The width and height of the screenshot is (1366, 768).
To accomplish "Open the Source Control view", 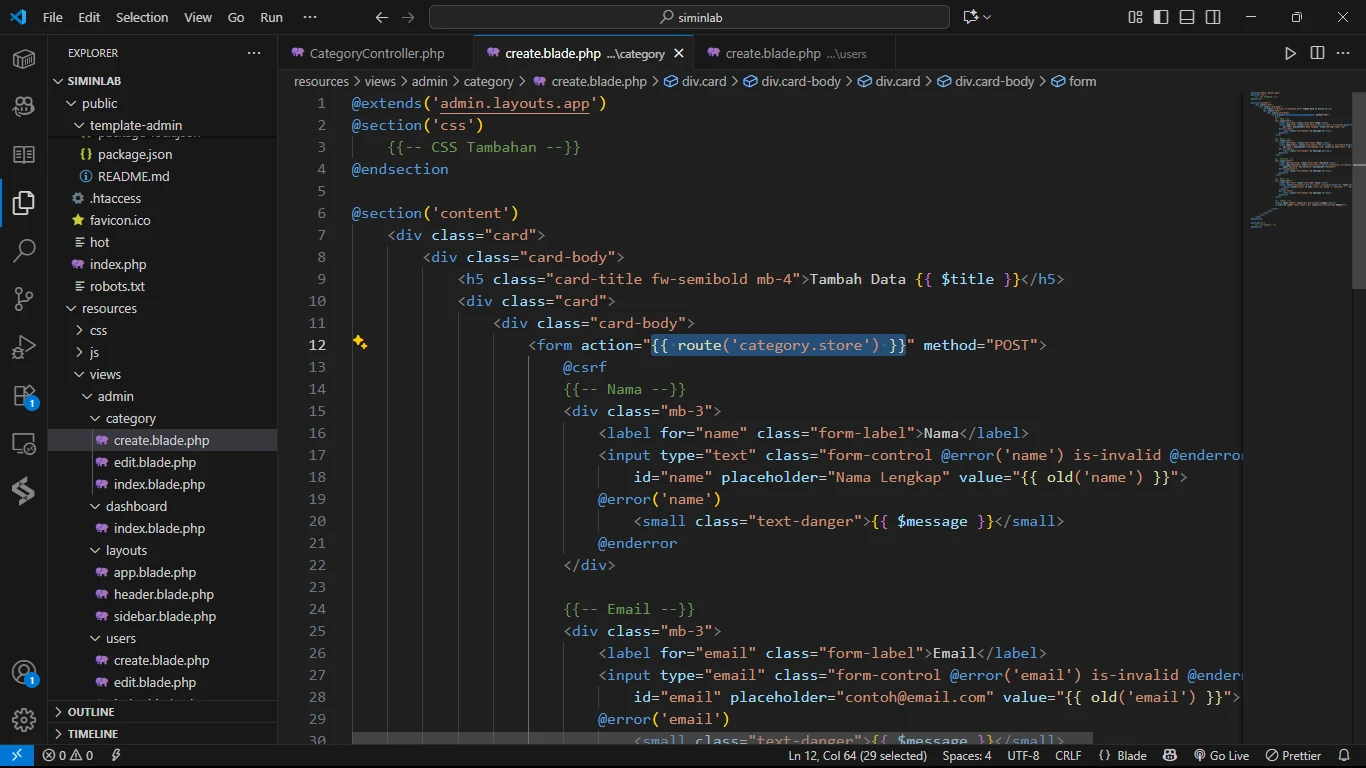I will pos(24,299).
